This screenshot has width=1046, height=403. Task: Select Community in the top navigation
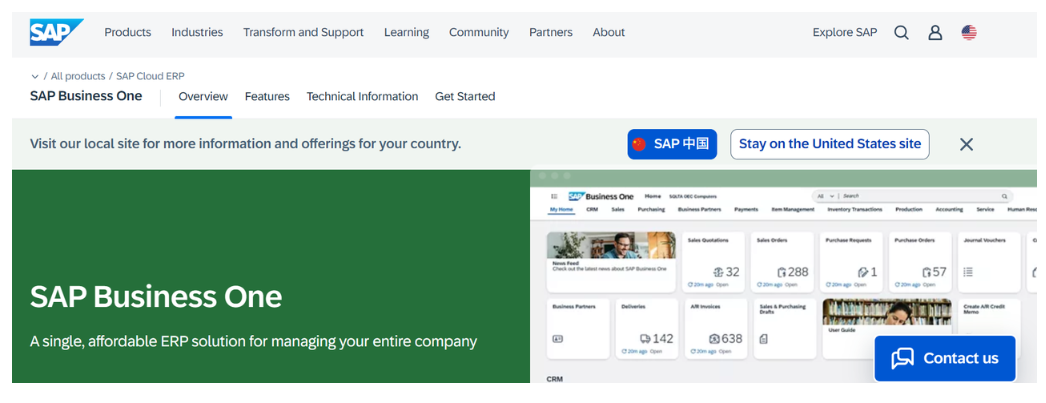coord(479,32)
